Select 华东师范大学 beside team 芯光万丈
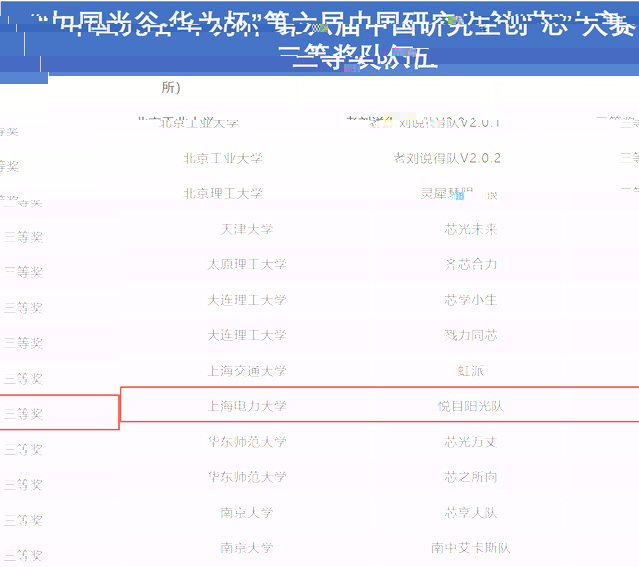This screenshot has width=639, height=567. tap(247, 441)
